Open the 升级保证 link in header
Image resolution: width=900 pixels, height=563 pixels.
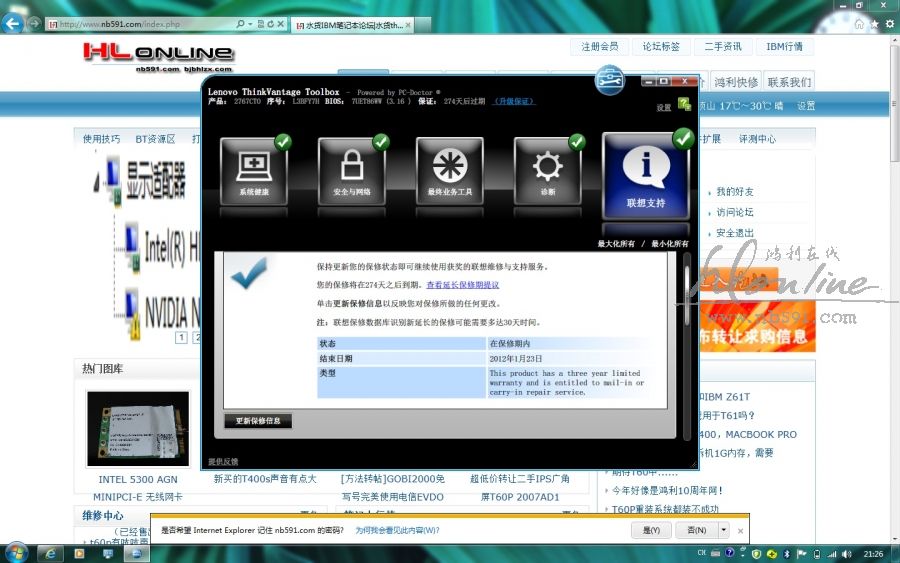click(x=514, y=101)
